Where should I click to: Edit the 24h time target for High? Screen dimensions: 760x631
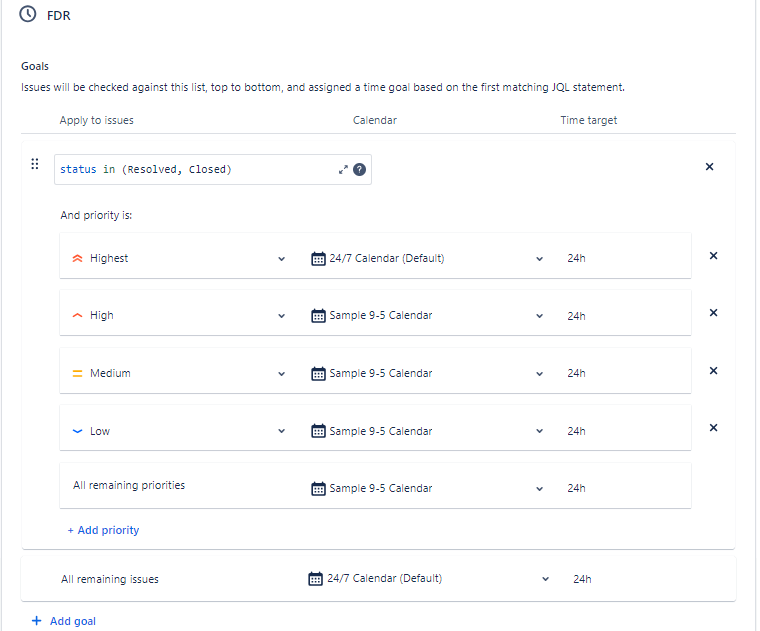[x=576, y=316]
